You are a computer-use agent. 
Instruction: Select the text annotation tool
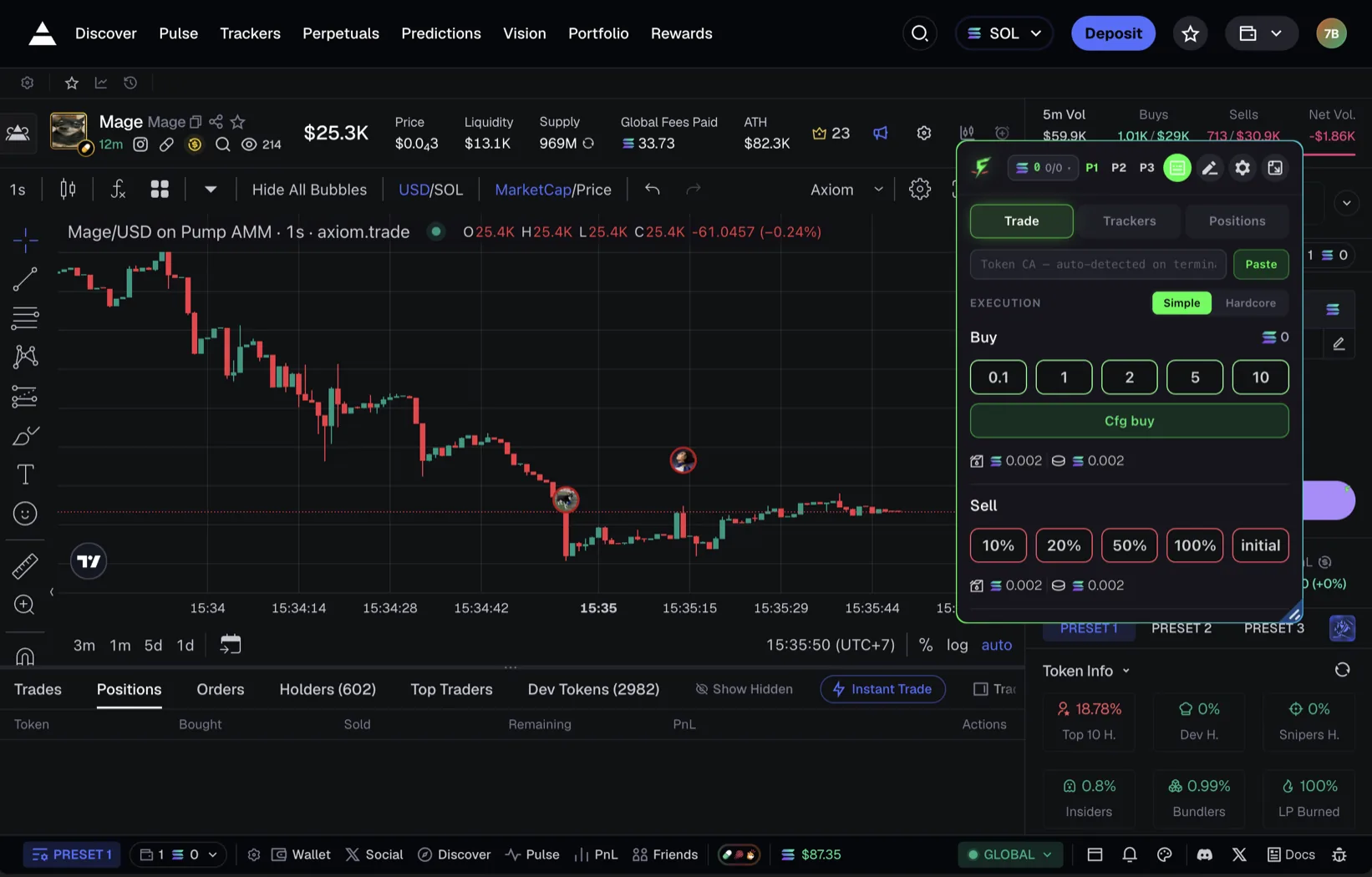coord(25,474)
